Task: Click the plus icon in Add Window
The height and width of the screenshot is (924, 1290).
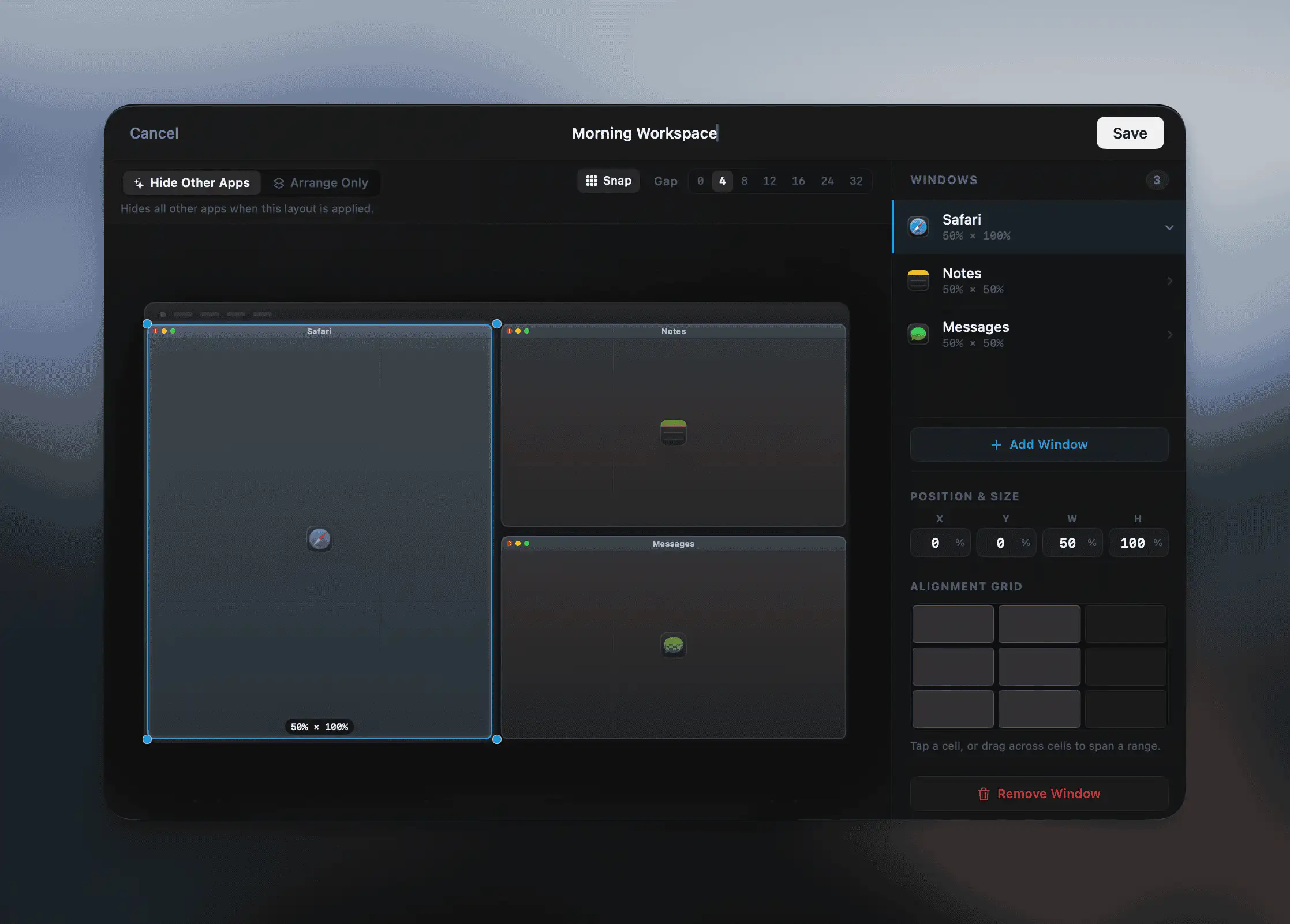Action: point(996,444)
